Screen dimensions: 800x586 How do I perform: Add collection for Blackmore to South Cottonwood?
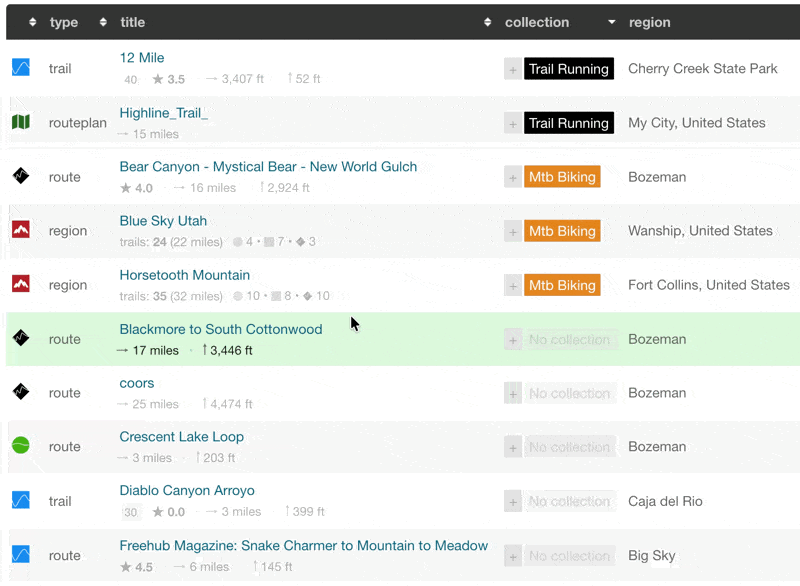coord(513,340)
